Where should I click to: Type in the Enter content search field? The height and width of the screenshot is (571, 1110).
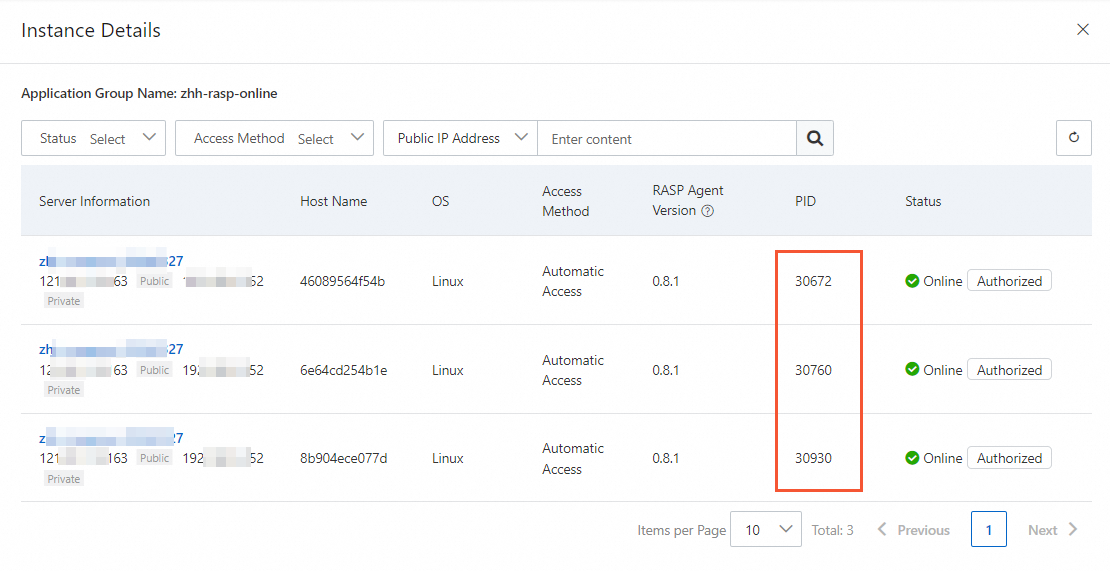(x=666, y=139)
